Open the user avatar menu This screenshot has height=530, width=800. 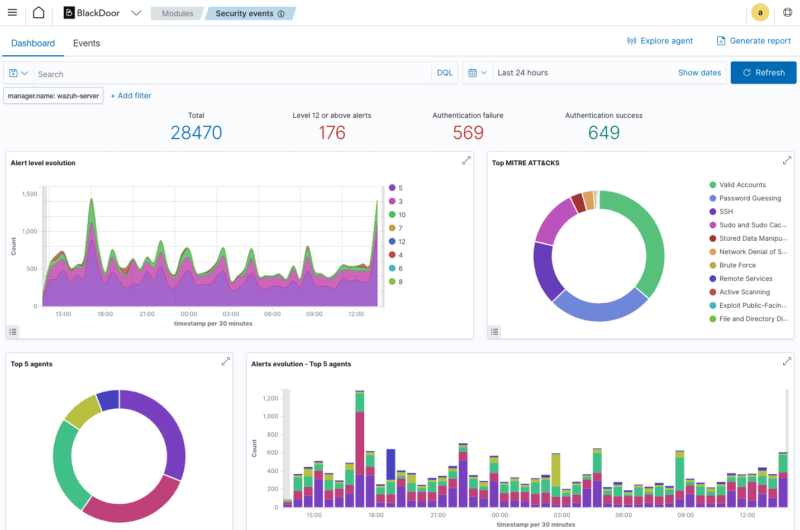(761, 13)
